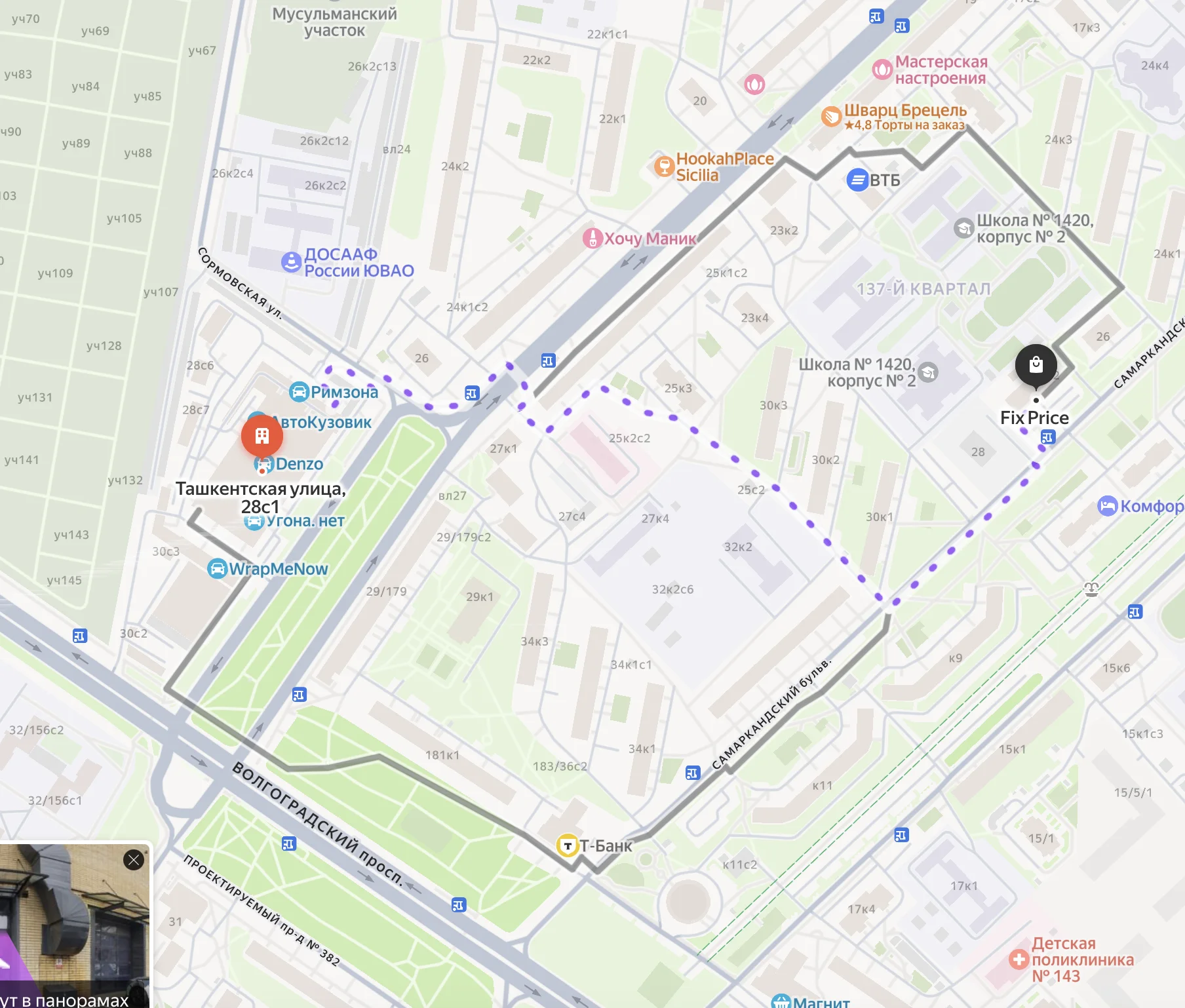
Task: Click the Denzo place label
Action: (x=299, y=464)
